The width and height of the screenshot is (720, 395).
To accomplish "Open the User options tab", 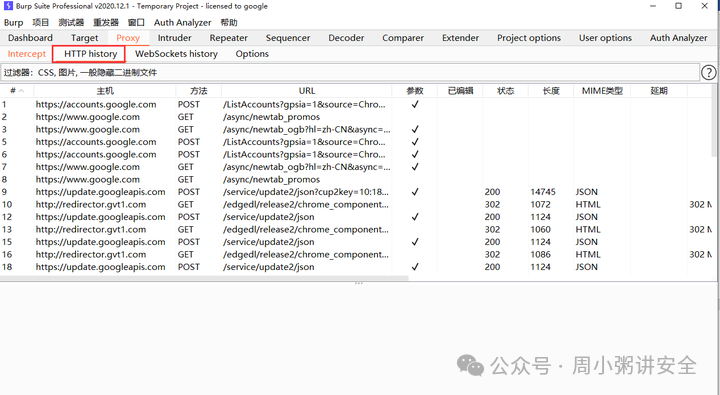I will [x=605, y=38].
